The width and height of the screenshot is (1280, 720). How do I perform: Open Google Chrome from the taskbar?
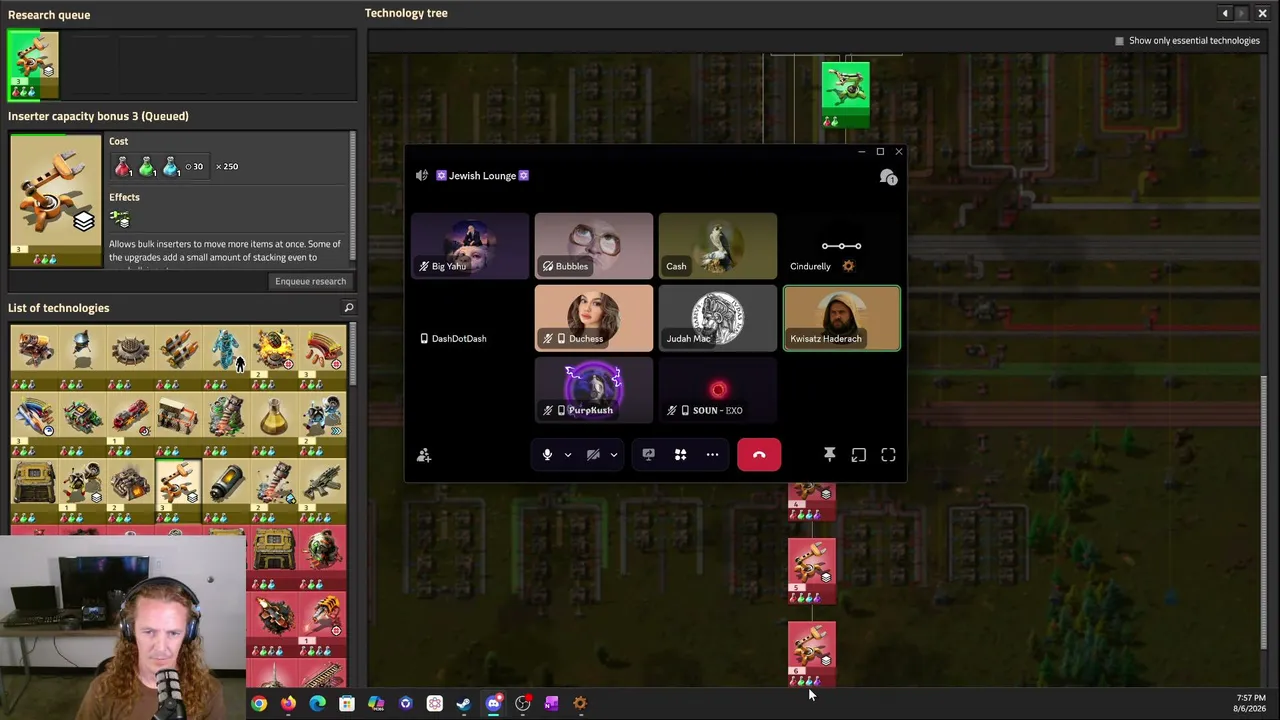pyautogui.click(x=259, y=704)
